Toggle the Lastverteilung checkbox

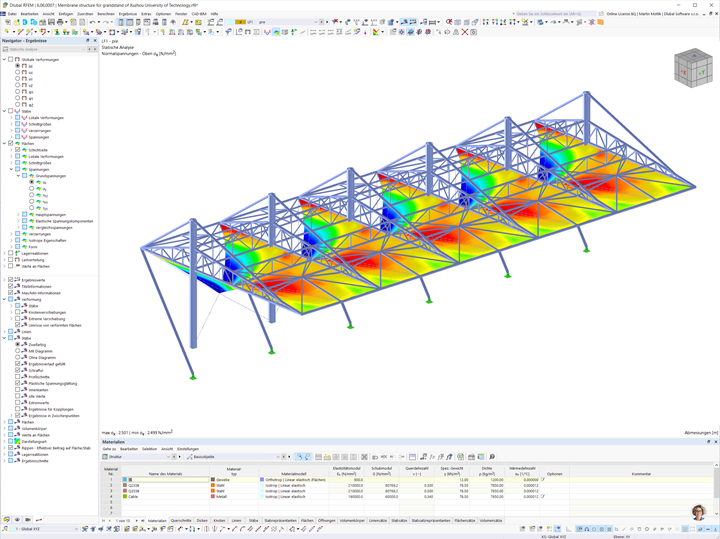click(x=11, y=259)
